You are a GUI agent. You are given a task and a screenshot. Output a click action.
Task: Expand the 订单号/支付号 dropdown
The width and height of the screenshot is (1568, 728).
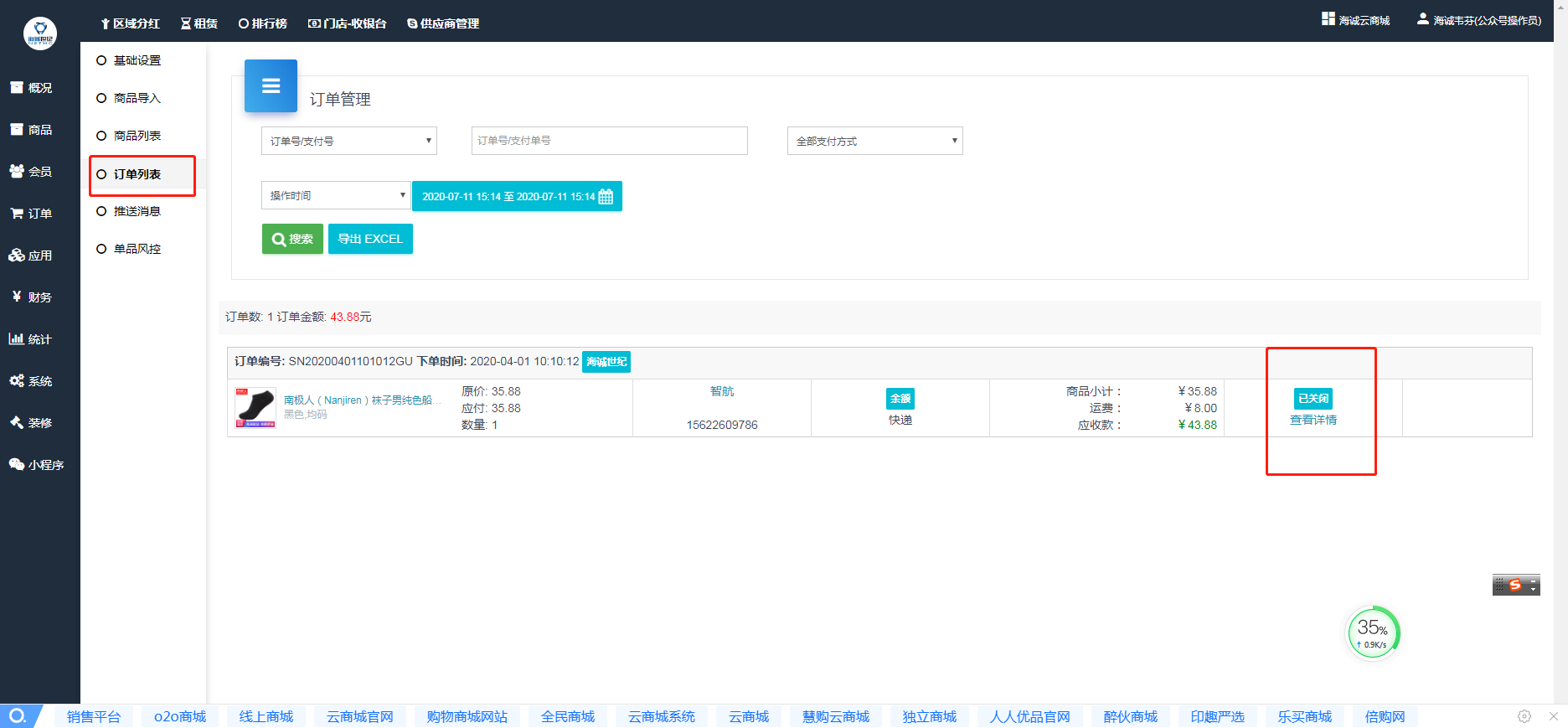(x=348, y=141)
